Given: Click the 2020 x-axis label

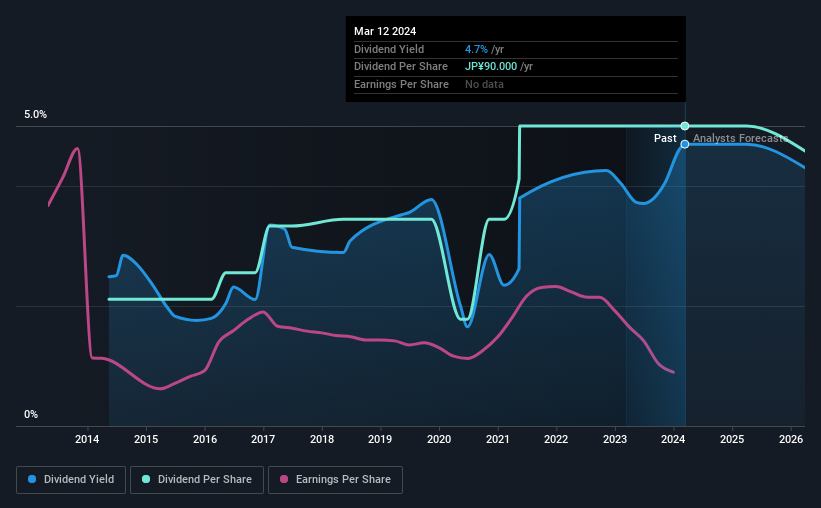Looking at the screenshot, I should click(439, 439).
